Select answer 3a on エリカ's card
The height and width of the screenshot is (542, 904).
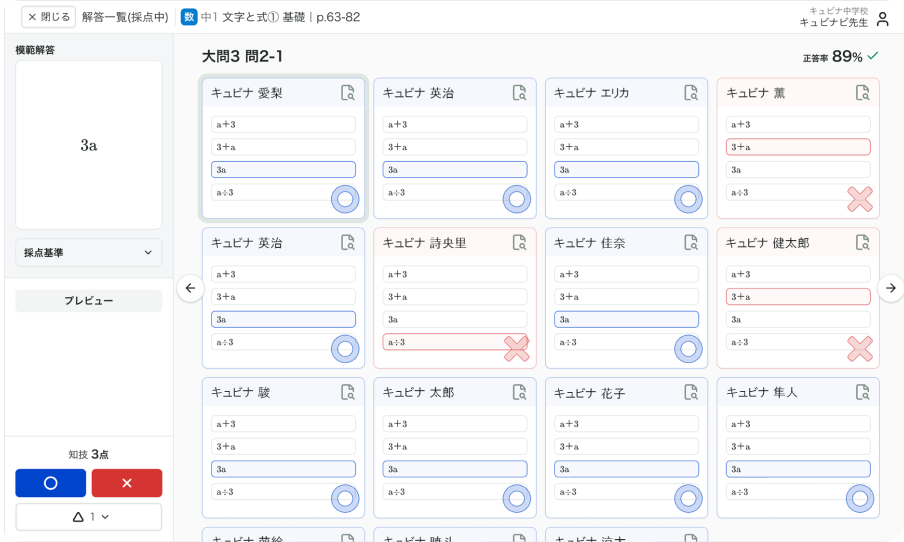tap(626, 170)
